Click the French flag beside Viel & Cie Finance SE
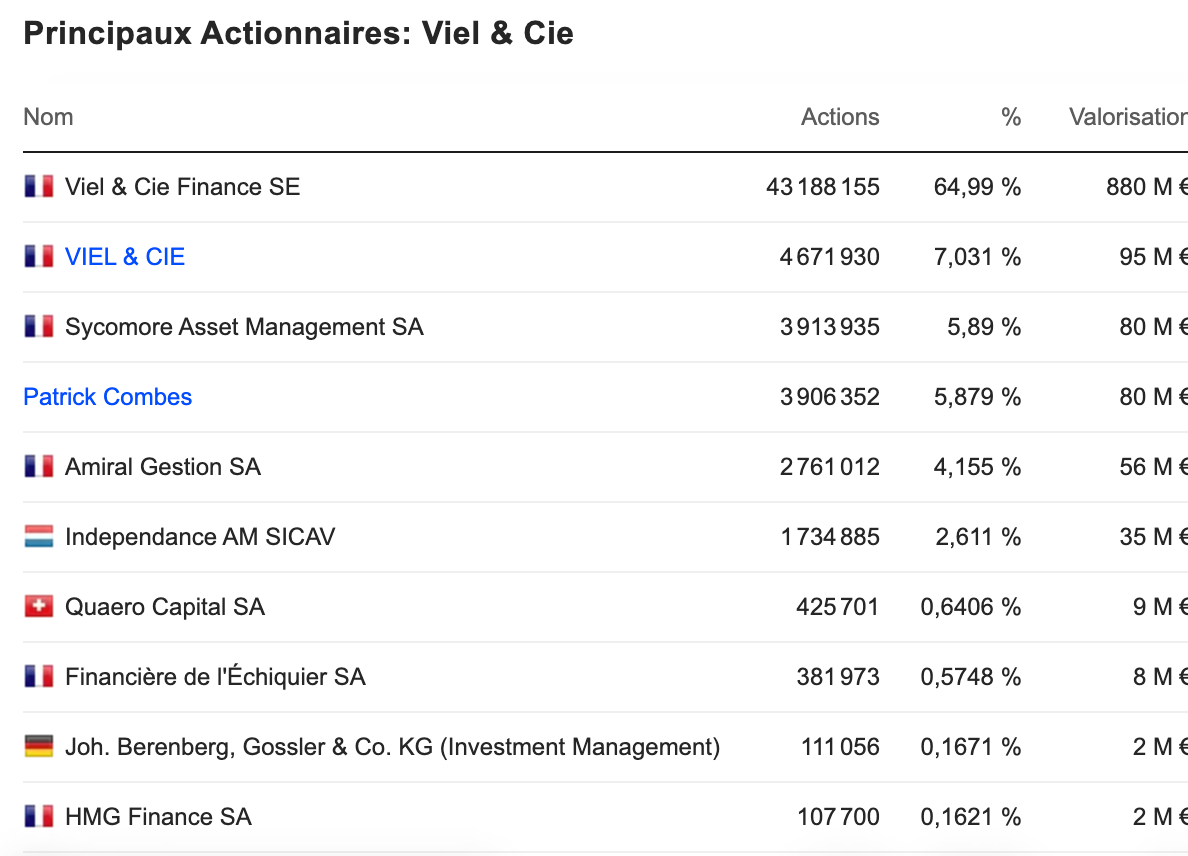Viewport: 1188px width, 856px height. tap(38, 187)
